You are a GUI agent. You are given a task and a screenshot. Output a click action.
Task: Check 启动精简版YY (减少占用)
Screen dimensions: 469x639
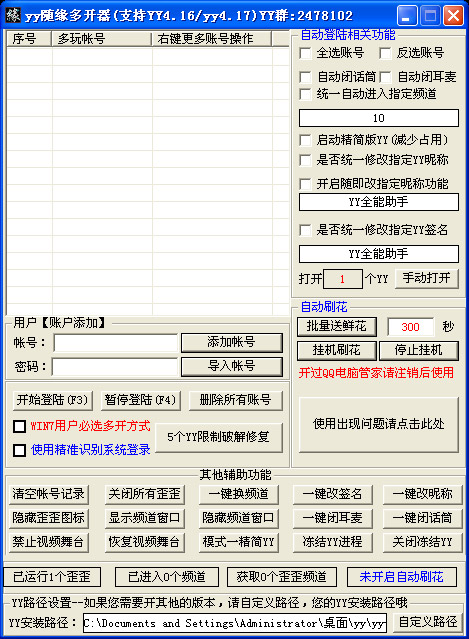305,140
